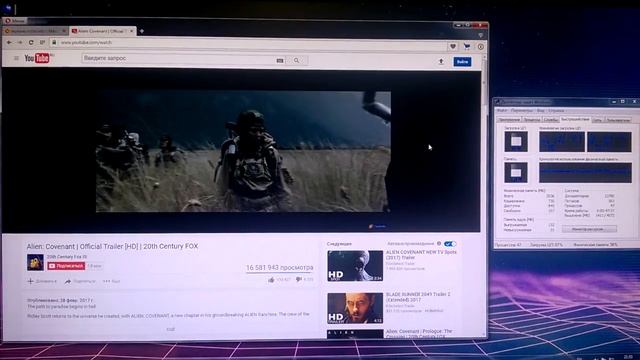Click the browser forward arrow
The image size is (640, 360).
(x=20, y=42)
